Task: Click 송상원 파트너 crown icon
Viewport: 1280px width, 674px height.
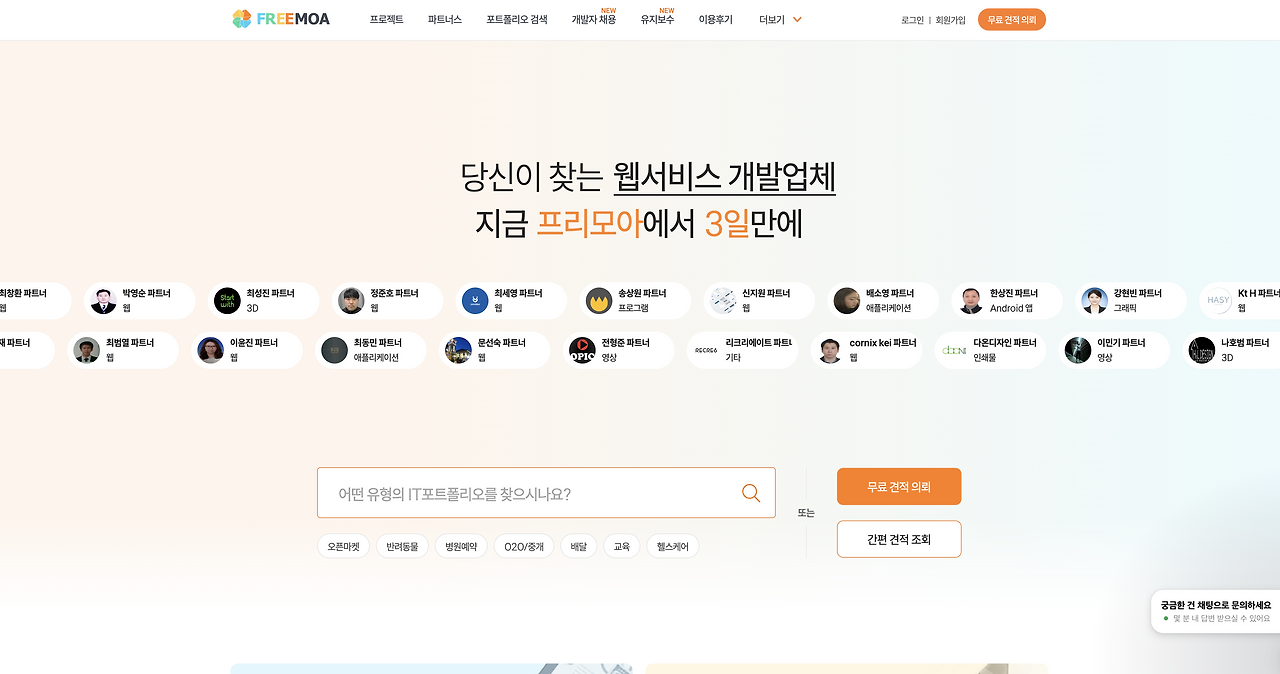Action: 598,300
